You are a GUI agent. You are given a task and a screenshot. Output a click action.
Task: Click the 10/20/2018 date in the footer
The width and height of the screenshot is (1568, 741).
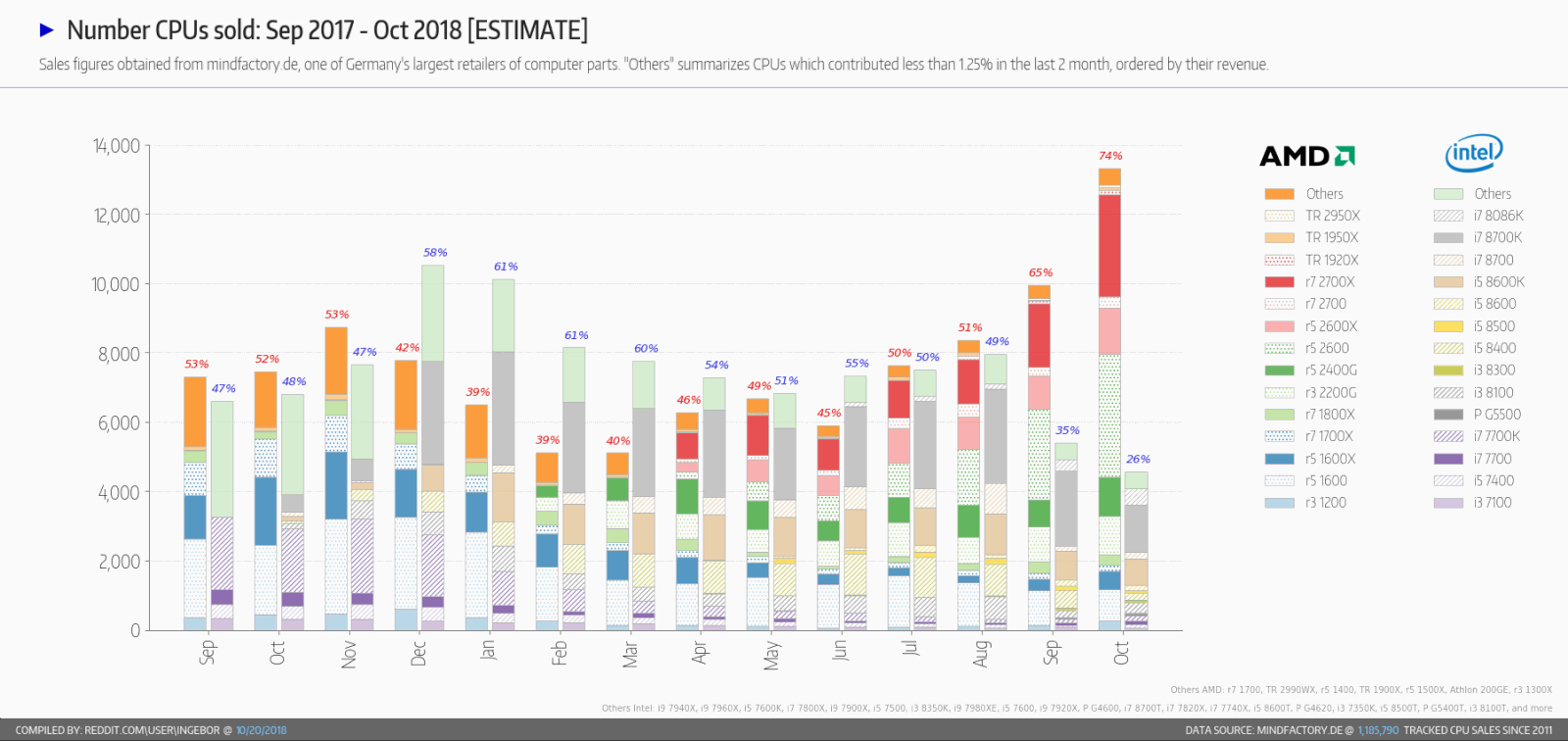(x=261, y=730)
